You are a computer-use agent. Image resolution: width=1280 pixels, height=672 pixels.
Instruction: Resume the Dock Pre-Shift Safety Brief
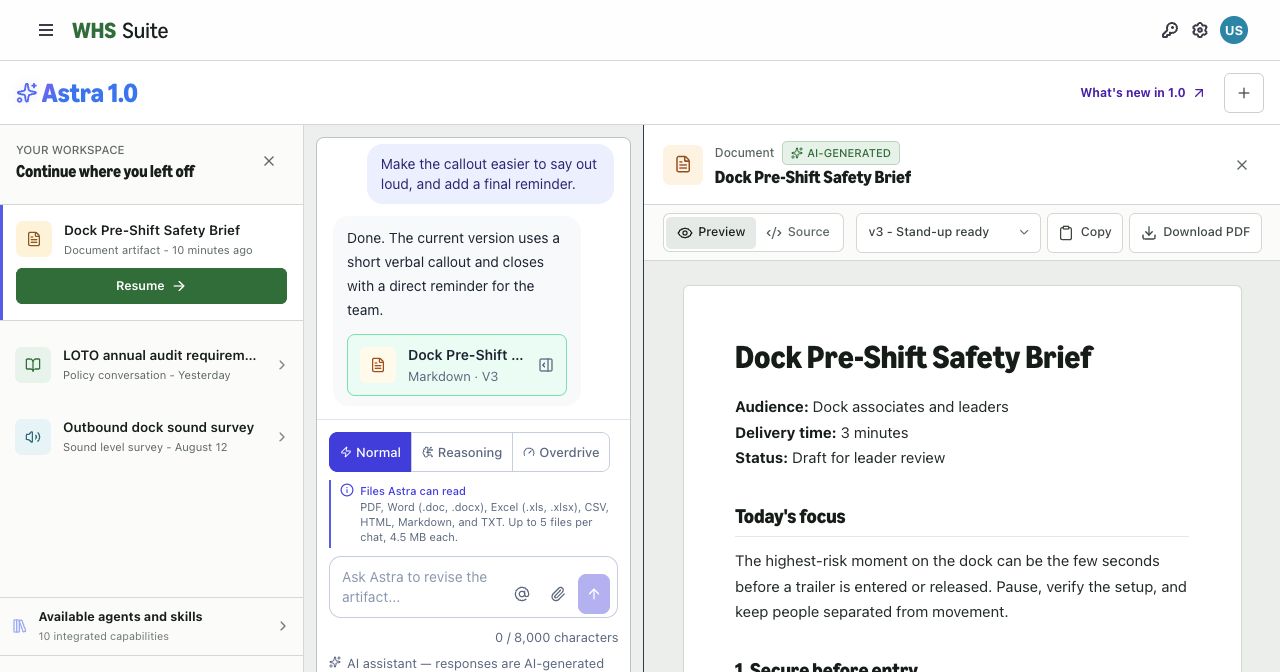tap(151, 286)
